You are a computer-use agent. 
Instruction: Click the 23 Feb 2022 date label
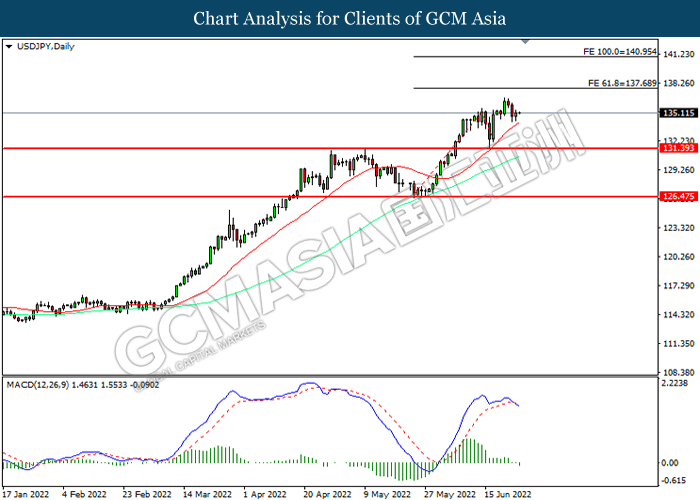coord(147,494)
